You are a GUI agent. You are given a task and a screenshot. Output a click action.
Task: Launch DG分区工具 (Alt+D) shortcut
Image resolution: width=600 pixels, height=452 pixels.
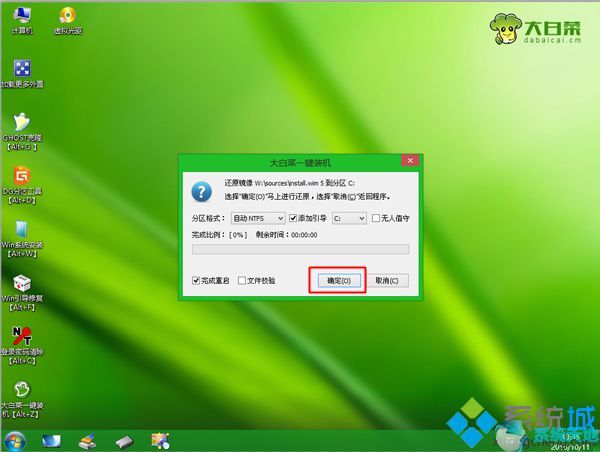pyautogui.click(x=22, y=185)
